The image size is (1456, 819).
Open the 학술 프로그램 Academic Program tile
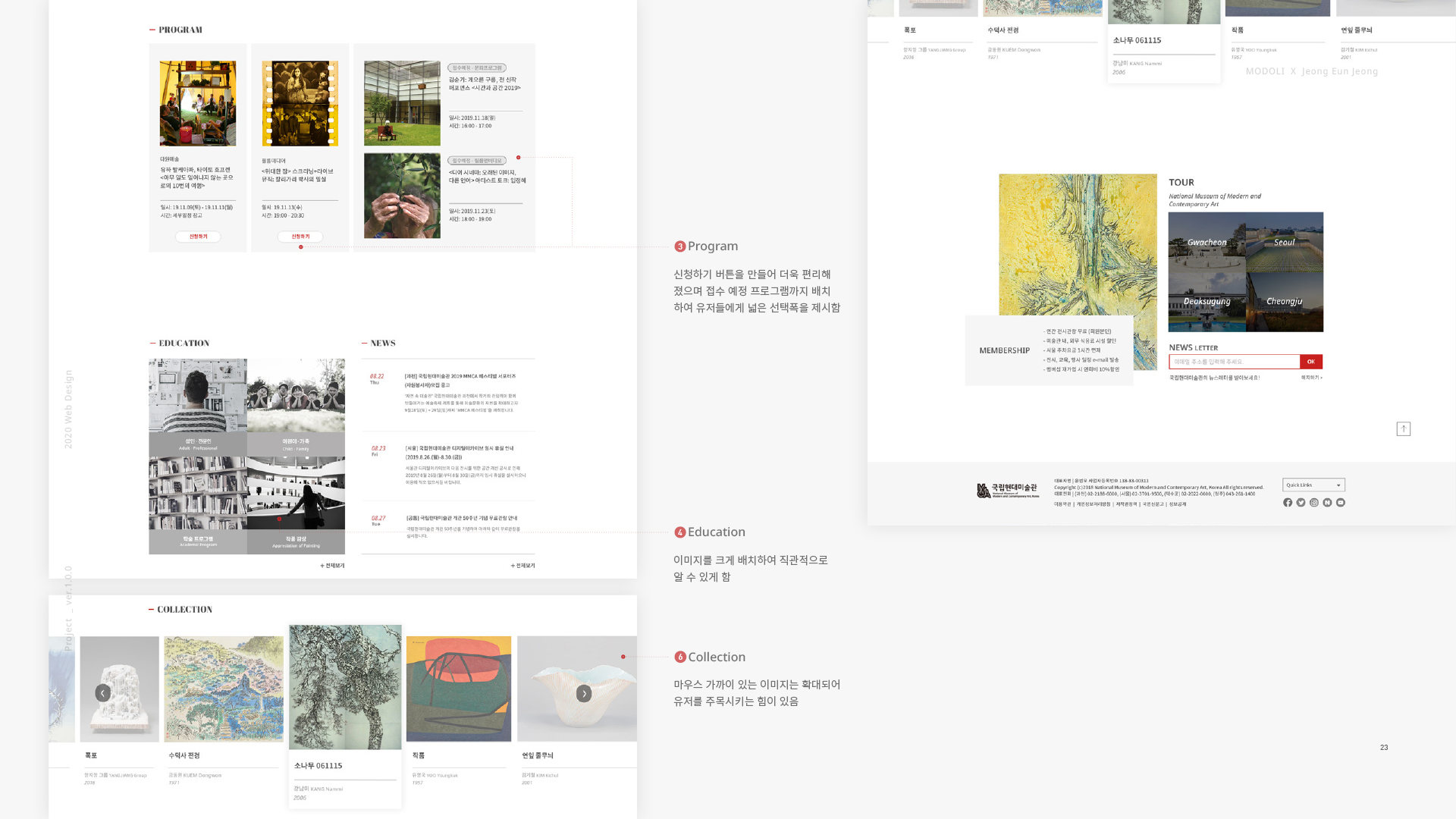[x=198, y=505]
